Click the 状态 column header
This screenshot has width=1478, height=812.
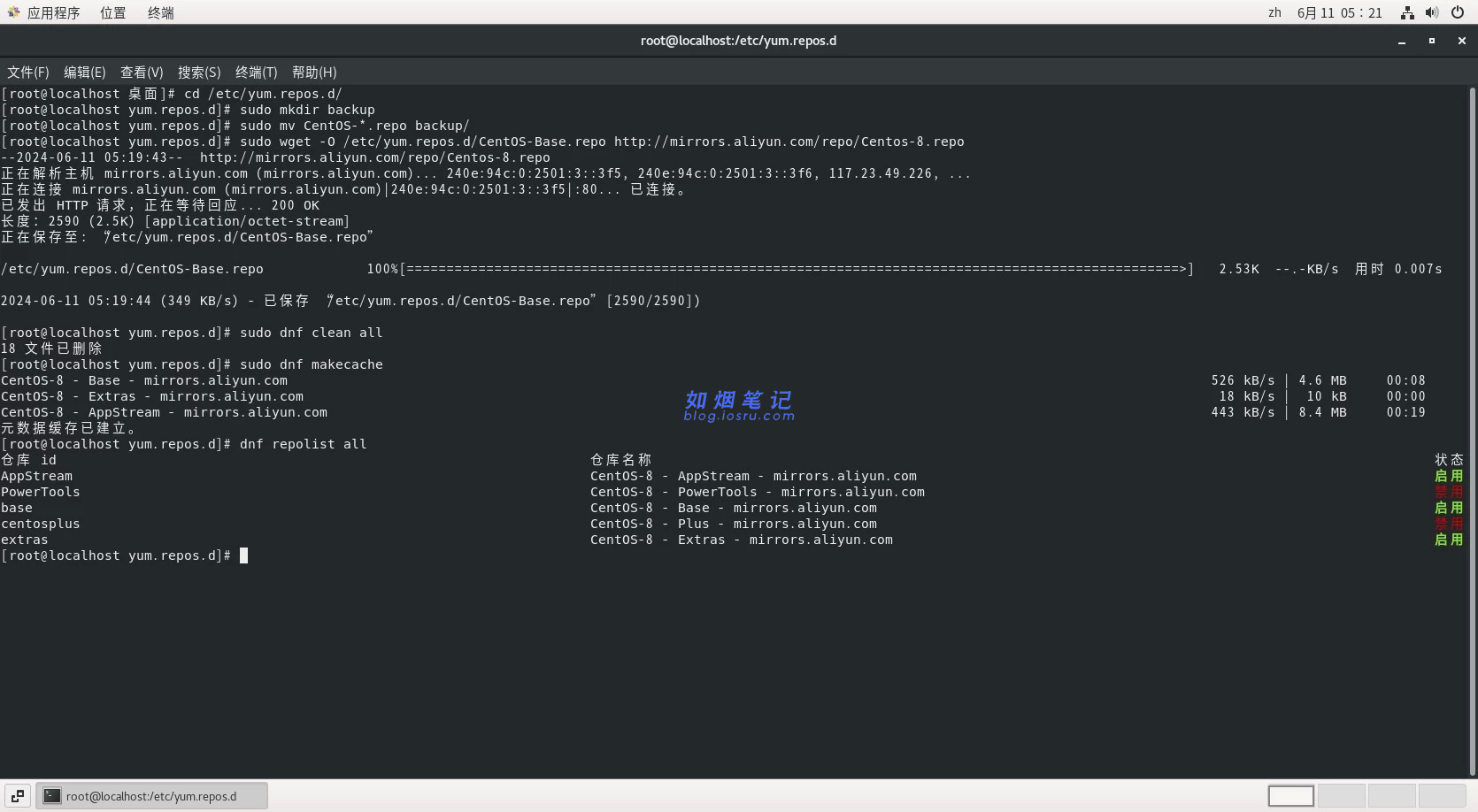[1449, 460]
